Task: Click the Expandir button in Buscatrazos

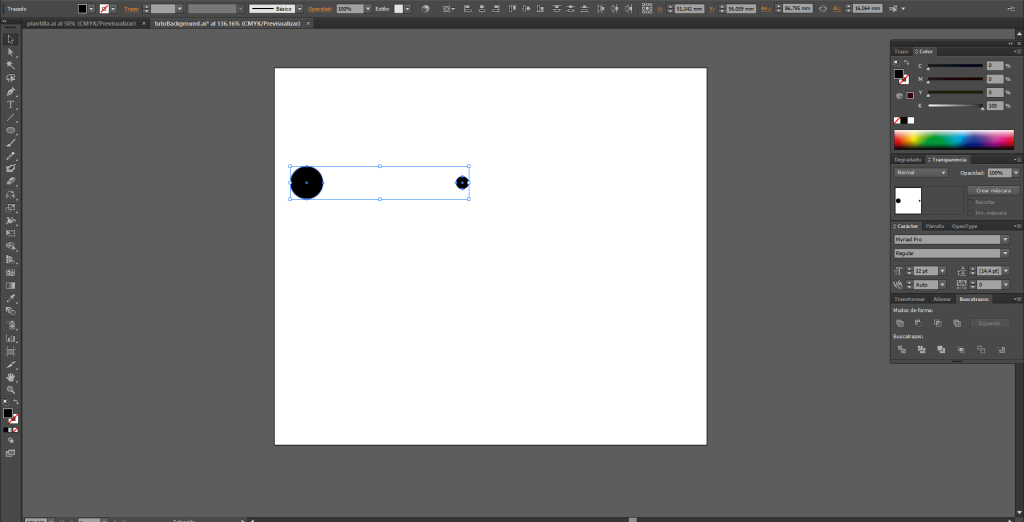Action: [x=989, y=323]
